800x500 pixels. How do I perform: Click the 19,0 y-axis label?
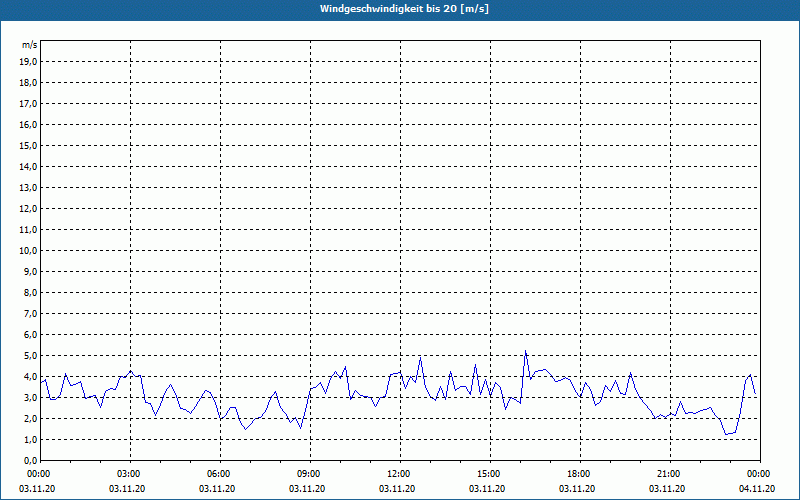point(29,62)
